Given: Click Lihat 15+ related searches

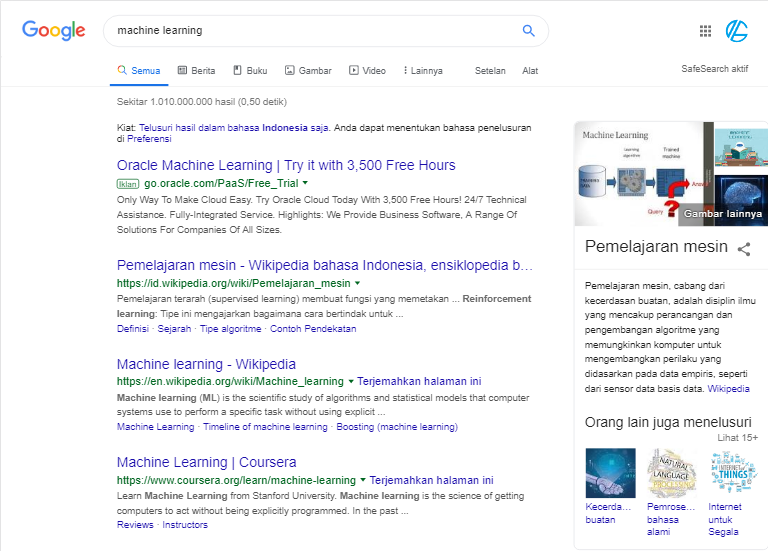Looking at the screenshot, I should tap(738, 437).
